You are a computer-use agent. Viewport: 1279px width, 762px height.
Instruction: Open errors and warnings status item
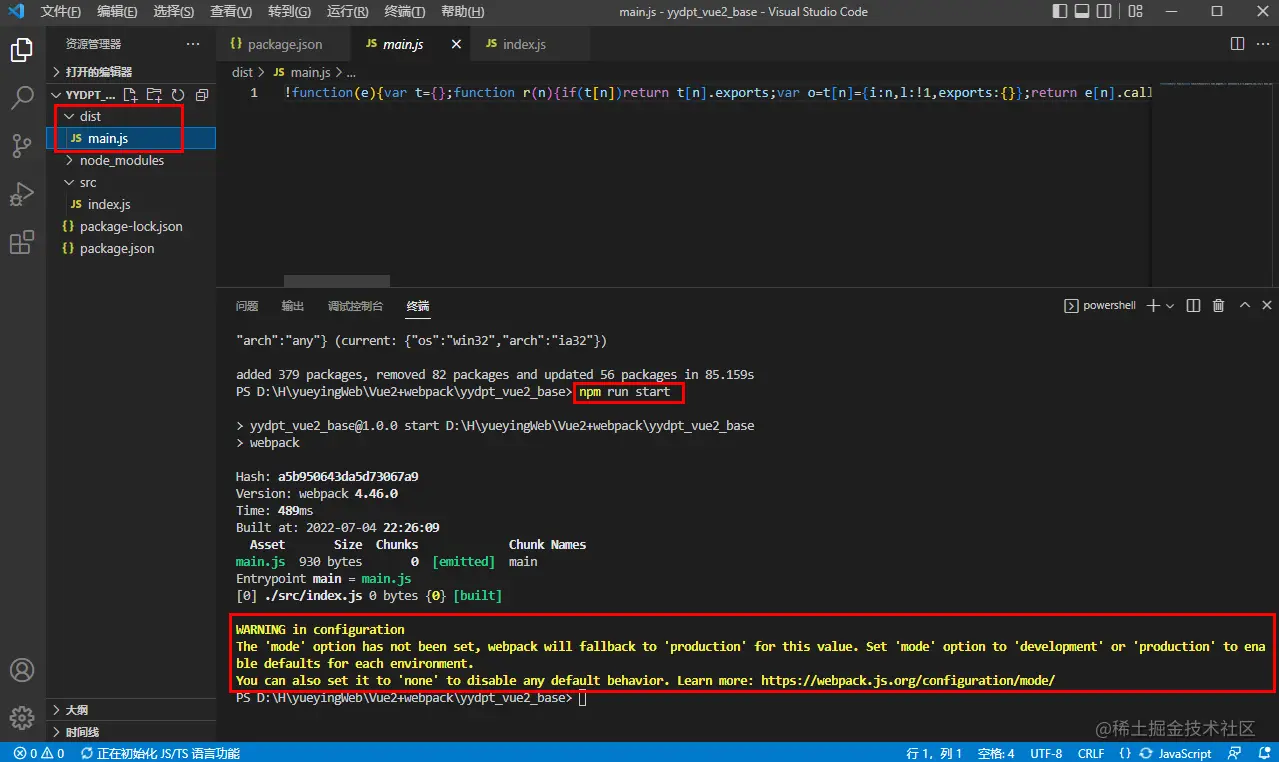pos(39,753)
